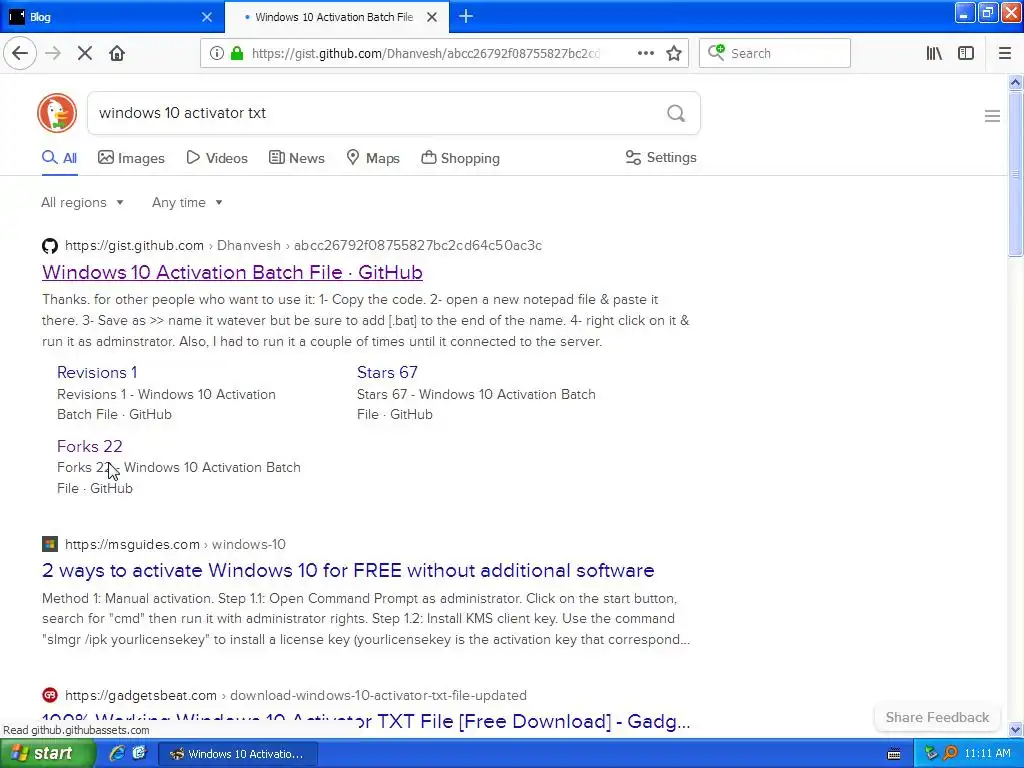Toggle the sidebar view icon
This screenshot has height=768, width=1024.
[x=966, y=54]
